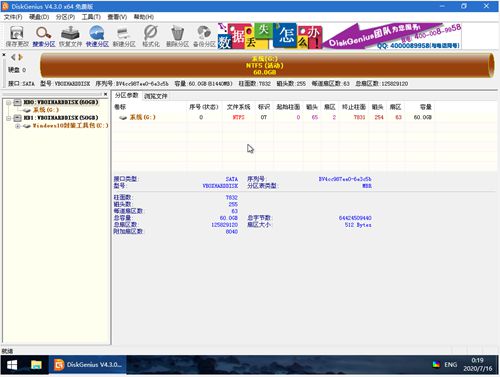Go to next disk with right arrow
The width and height of the screenshot is (500, 377).
pos(20,57)
